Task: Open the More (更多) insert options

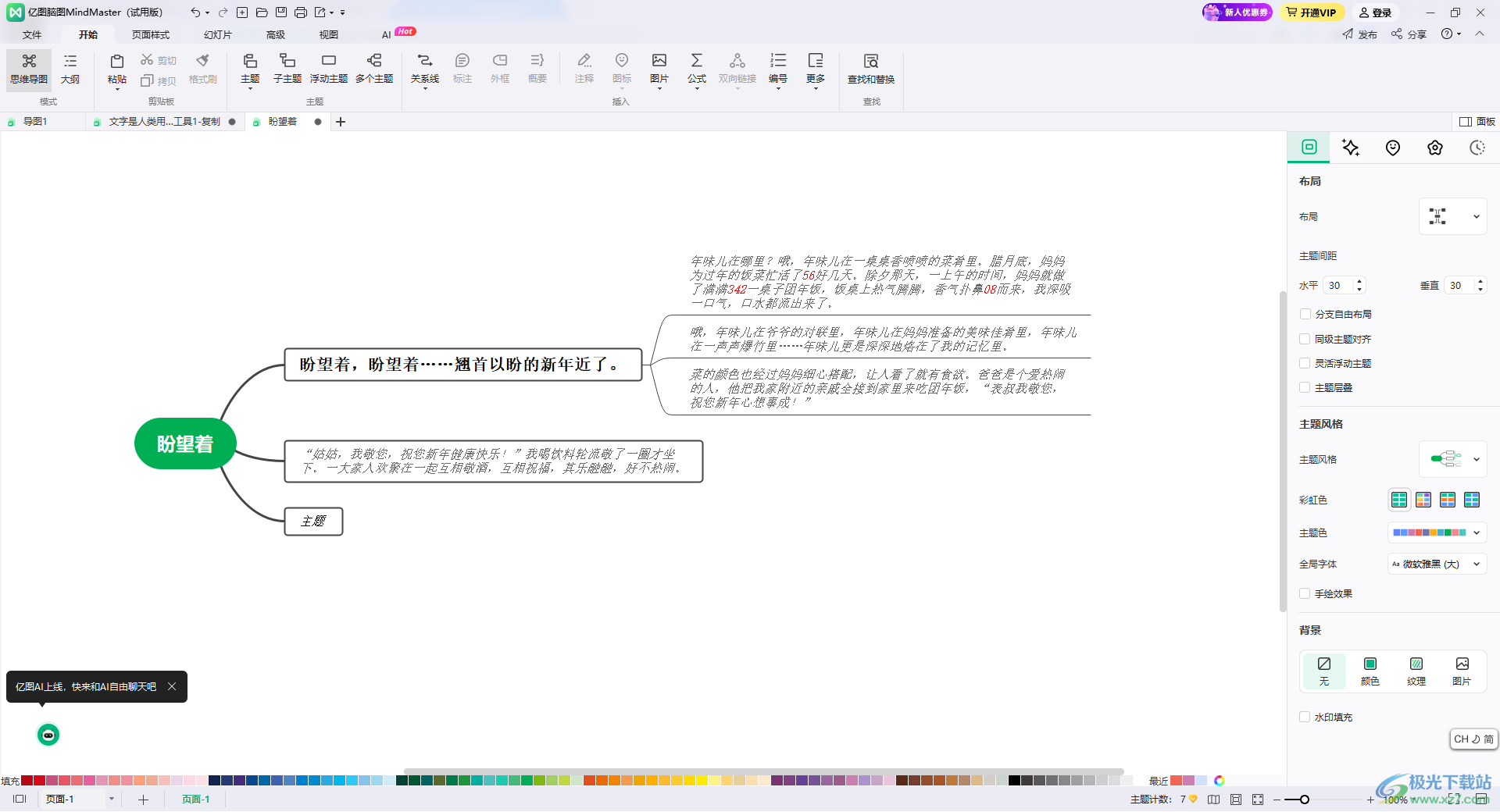Action: point(816,69)
